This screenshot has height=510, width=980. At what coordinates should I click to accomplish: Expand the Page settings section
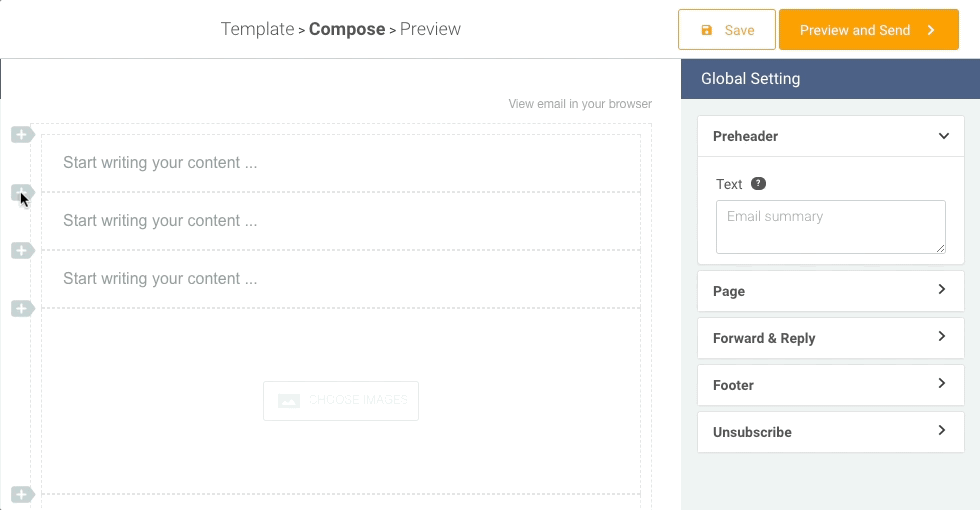coord(941,290)
